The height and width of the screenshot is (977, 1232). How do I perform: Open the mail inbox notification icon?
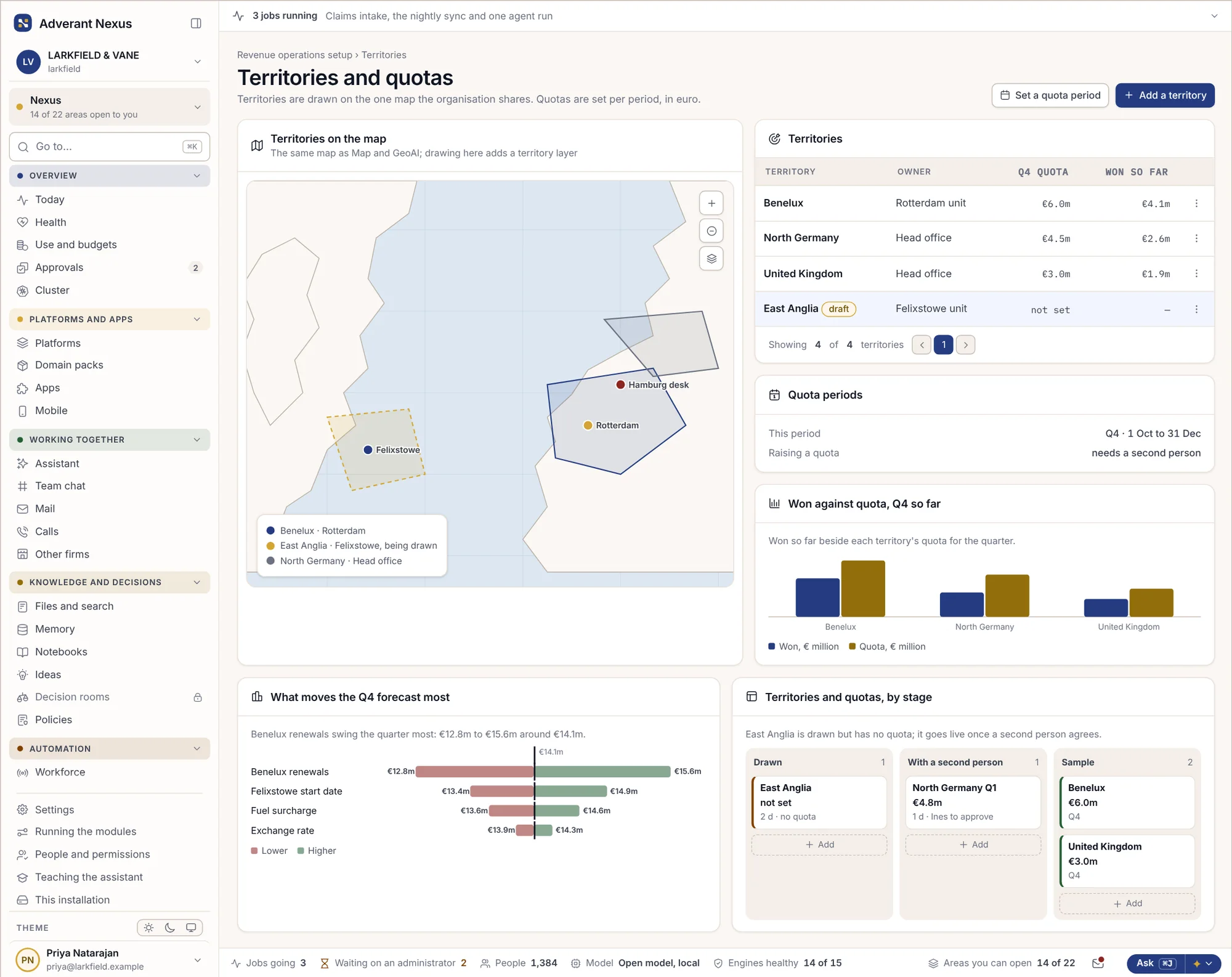(x=1098, y=963)
